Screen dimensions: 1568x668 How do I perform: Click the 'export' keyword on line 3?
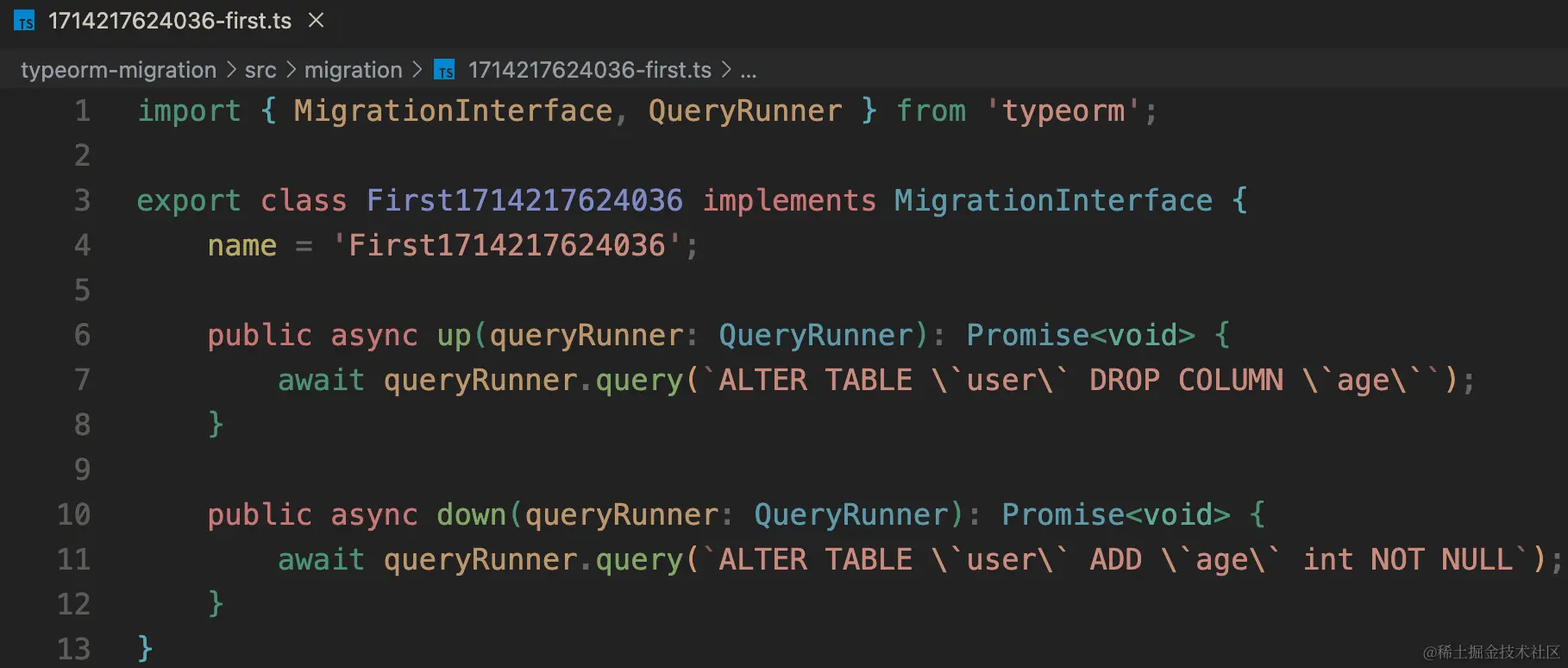click(x=189, y=201)
